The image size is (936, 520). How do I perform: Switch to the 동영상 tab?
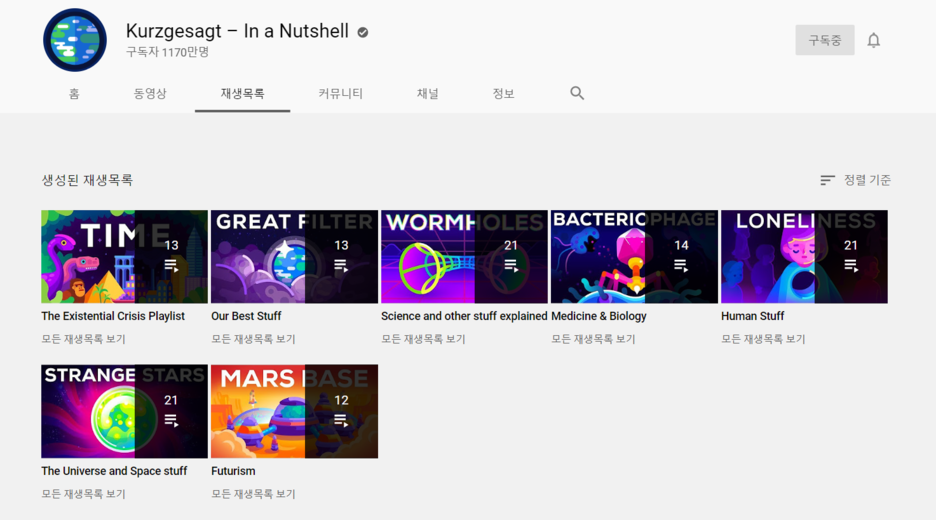coord(150,94)
